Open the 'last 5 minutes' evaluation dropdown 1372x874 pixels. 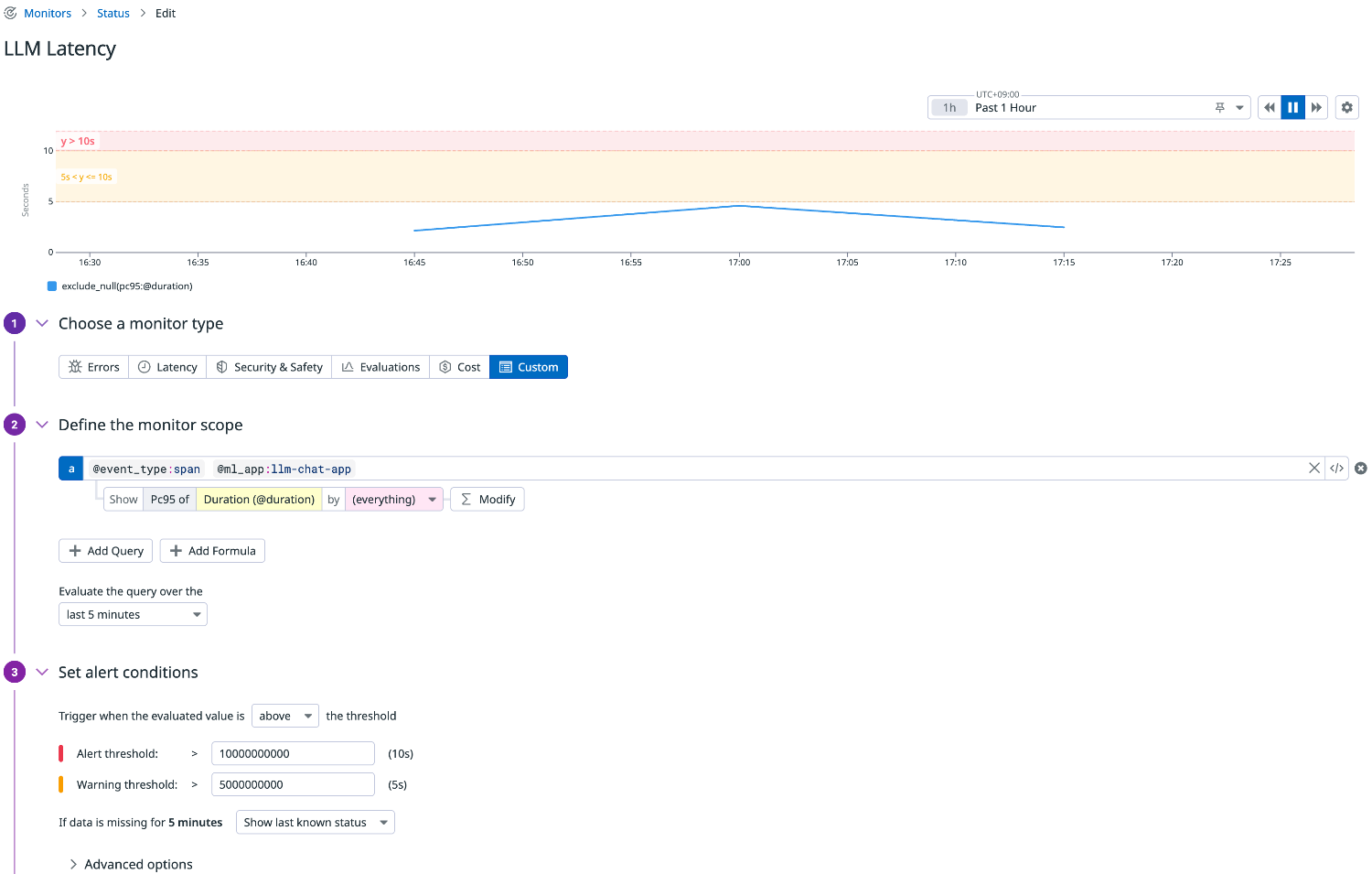point(133,615)
